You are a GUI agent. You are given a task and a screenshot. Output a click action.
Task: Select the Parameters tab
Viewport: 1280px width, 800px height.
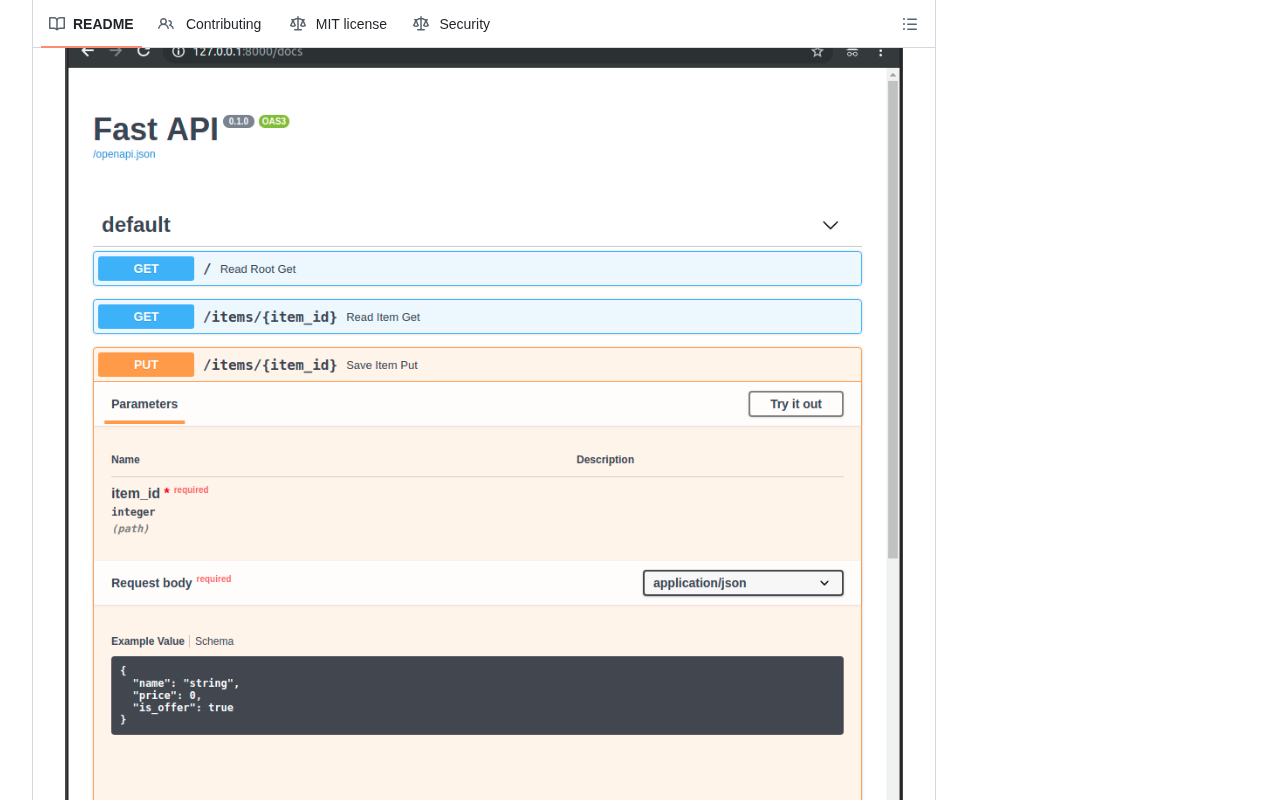[x=145, y=404]
